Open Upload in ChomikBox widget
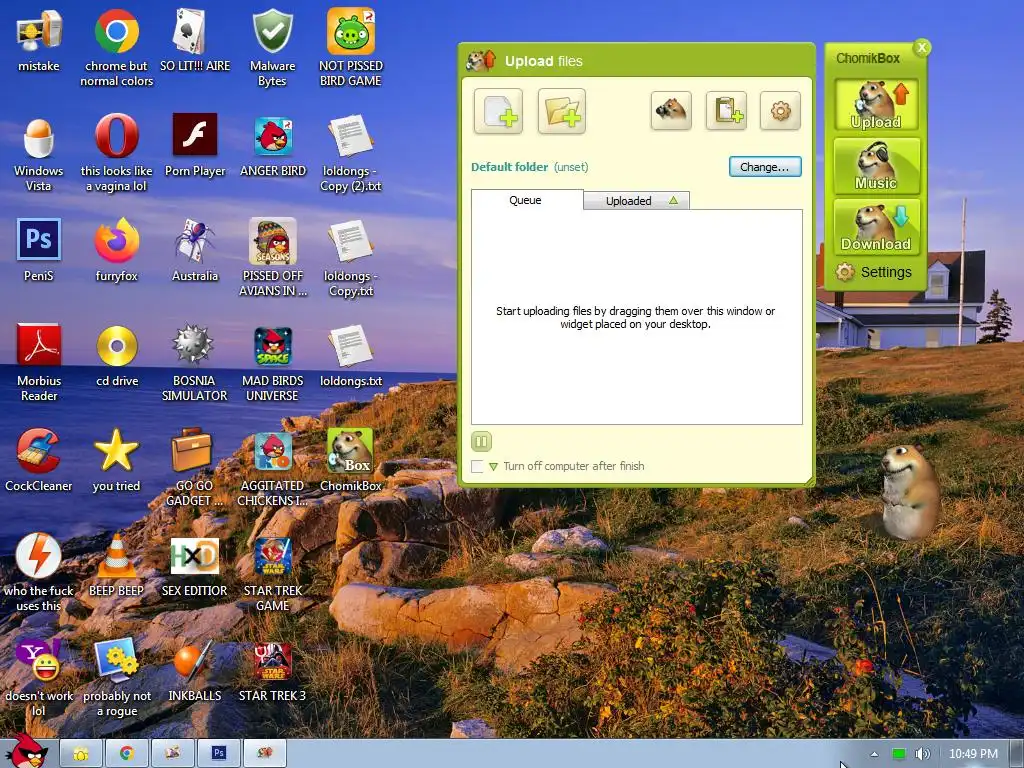Viewport: 1024px width, 768px height. (x=876, y=104)
